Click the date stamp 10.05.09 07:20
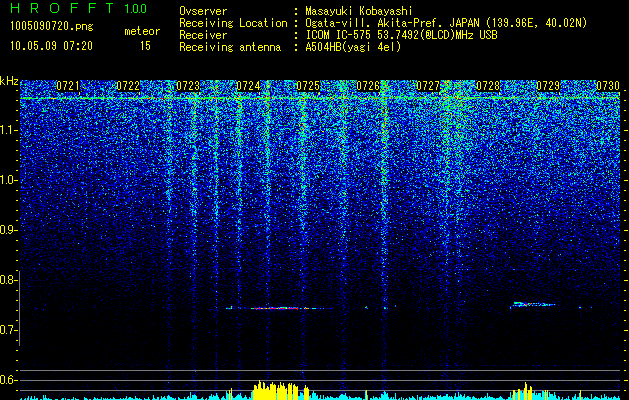This screenshot has height=400, width=629. pyautogui.click(x=51, y=46)
